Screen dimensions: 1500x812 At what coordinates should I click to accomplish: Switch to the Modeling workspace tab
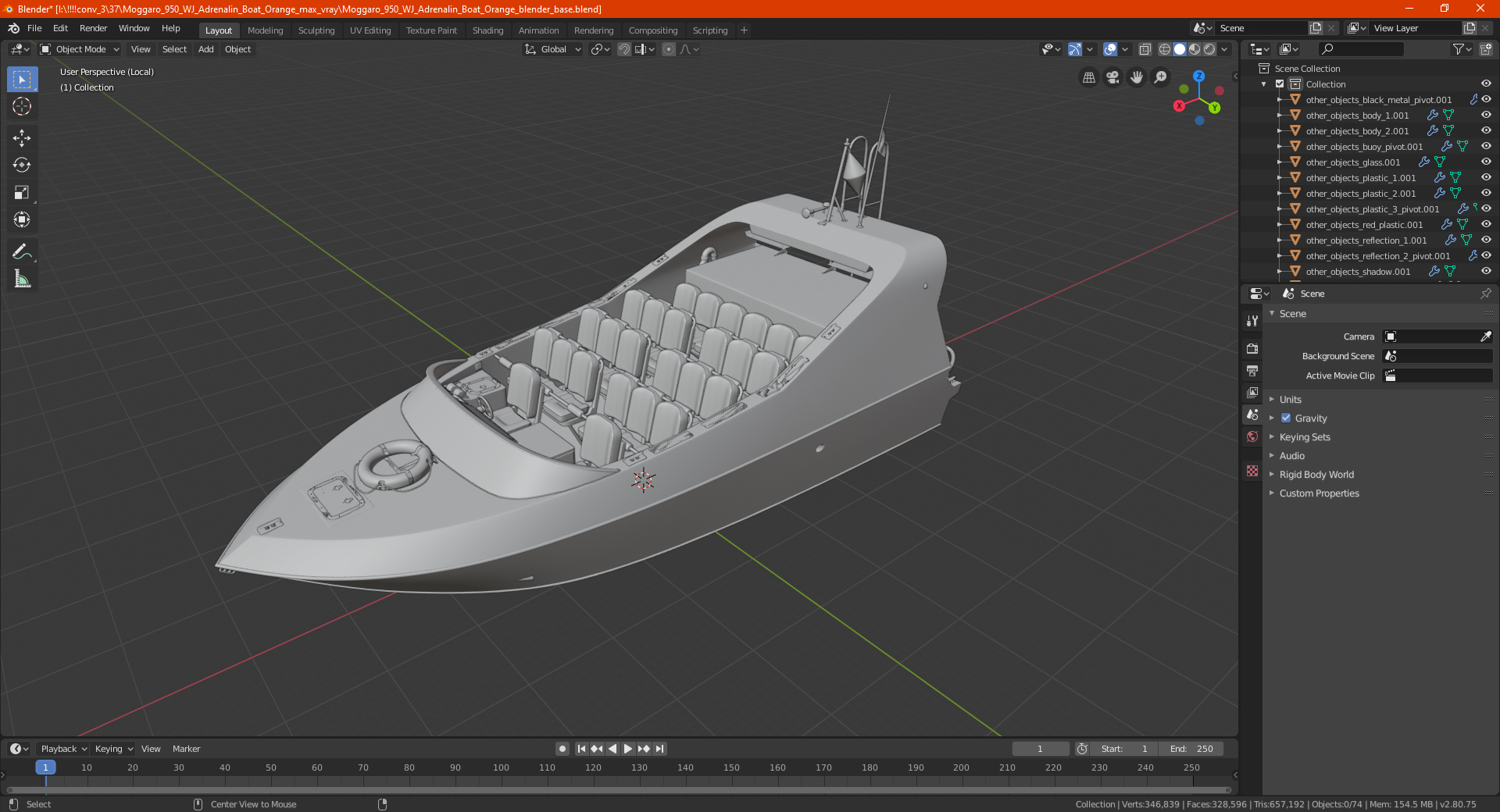(x=265, y=30)
